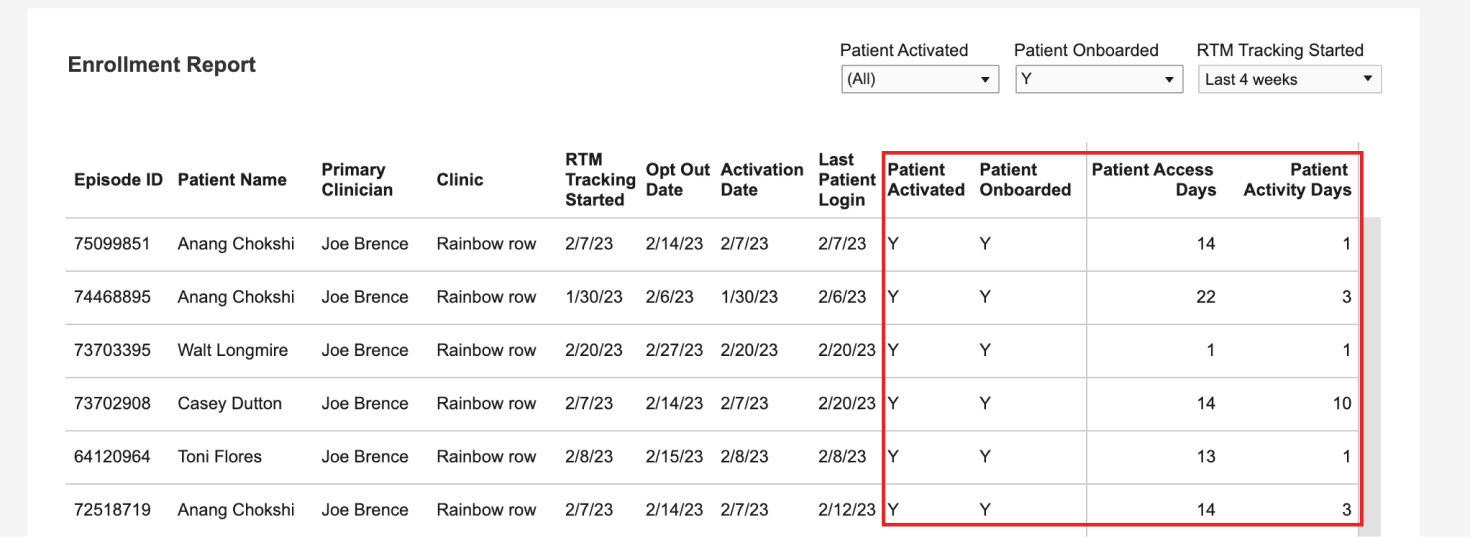
Task: Click patient name Walt Longmire
Action: pyautogui.click(x=232, y=350)
